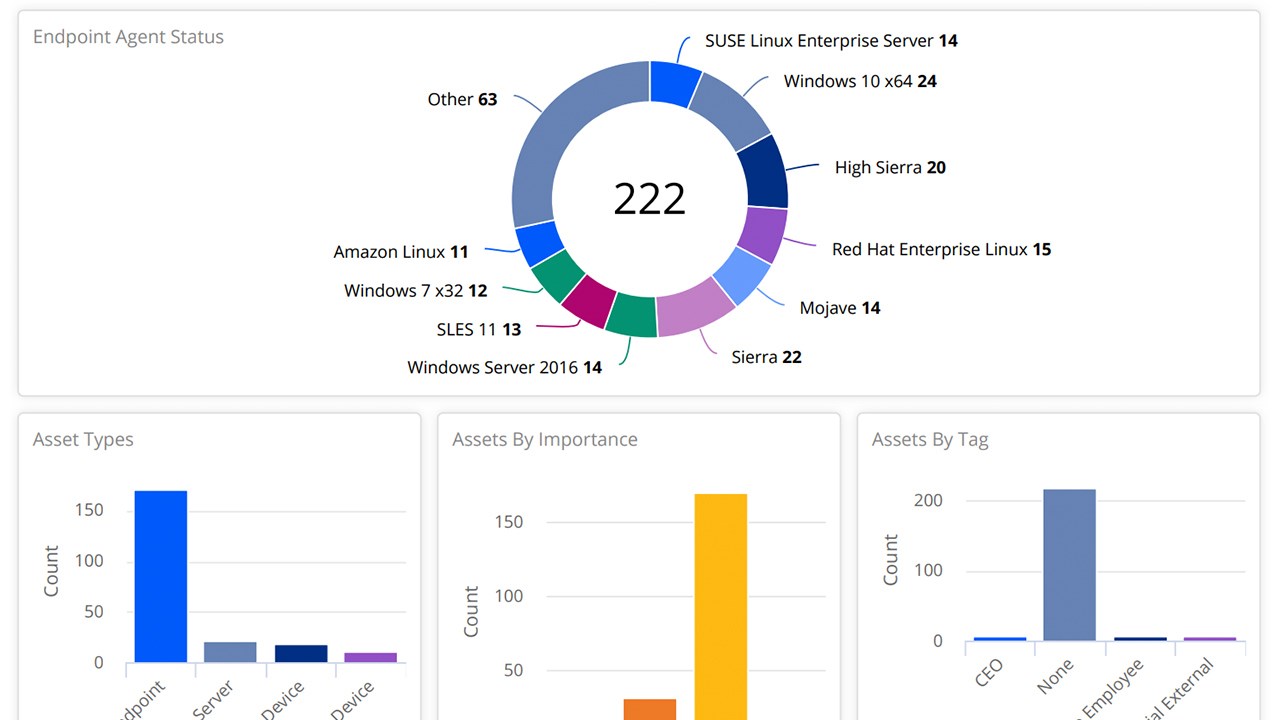Click the 'Count' axis title in Asset Types

[52, 571]
